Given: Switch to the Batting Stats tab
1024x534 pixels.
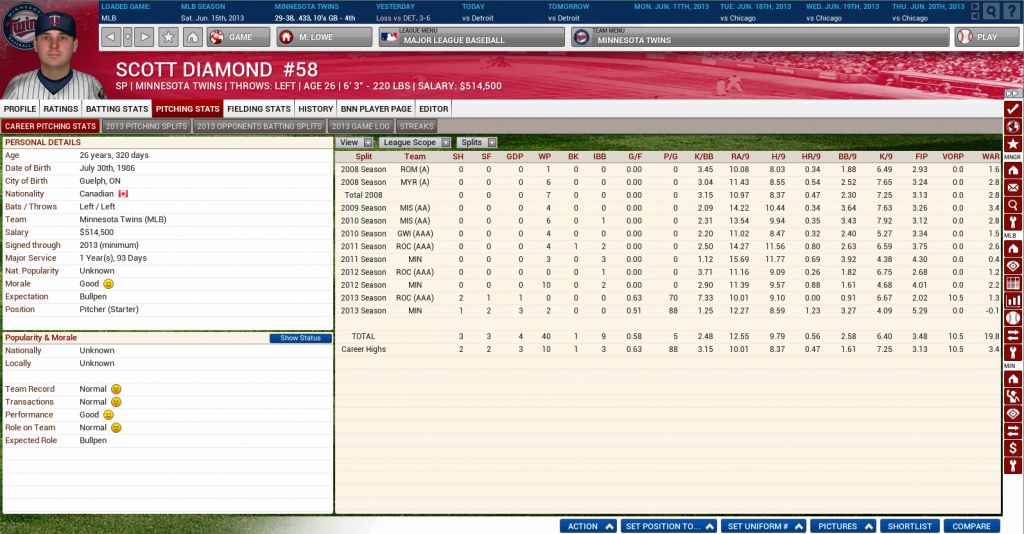Looking at the screenshot, I should point(117,108).
